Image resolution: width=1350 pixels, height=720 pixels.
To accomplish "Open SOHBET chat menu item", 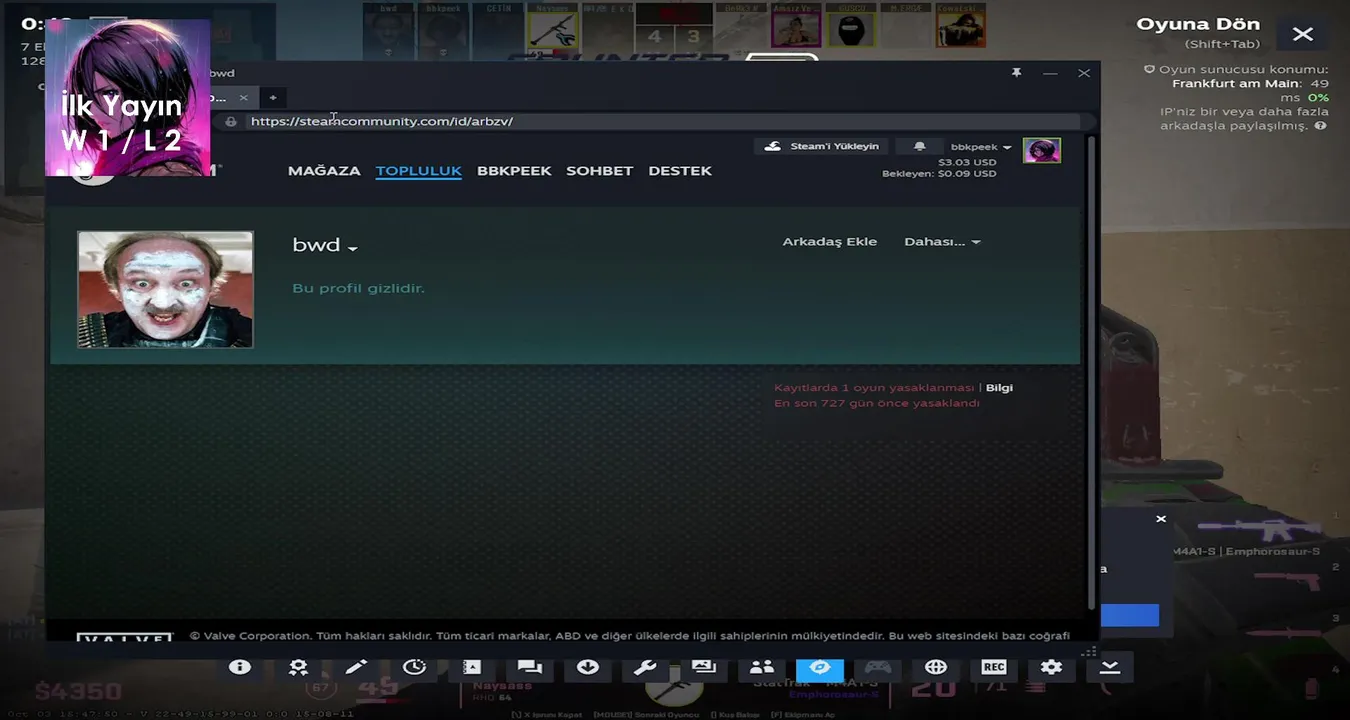I will (600, 171).
